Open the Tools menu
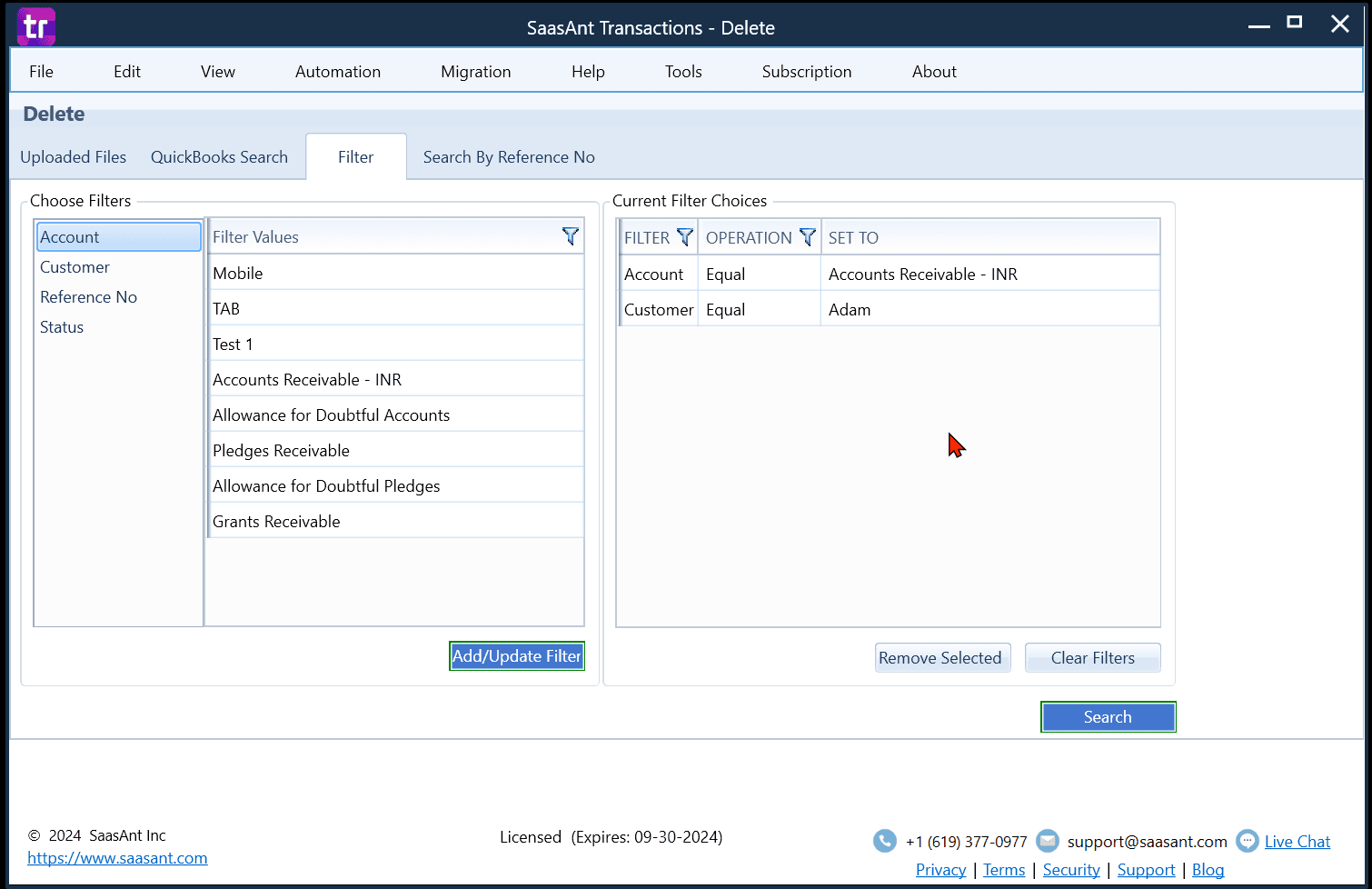1372x889 pixels. [683, 71]
